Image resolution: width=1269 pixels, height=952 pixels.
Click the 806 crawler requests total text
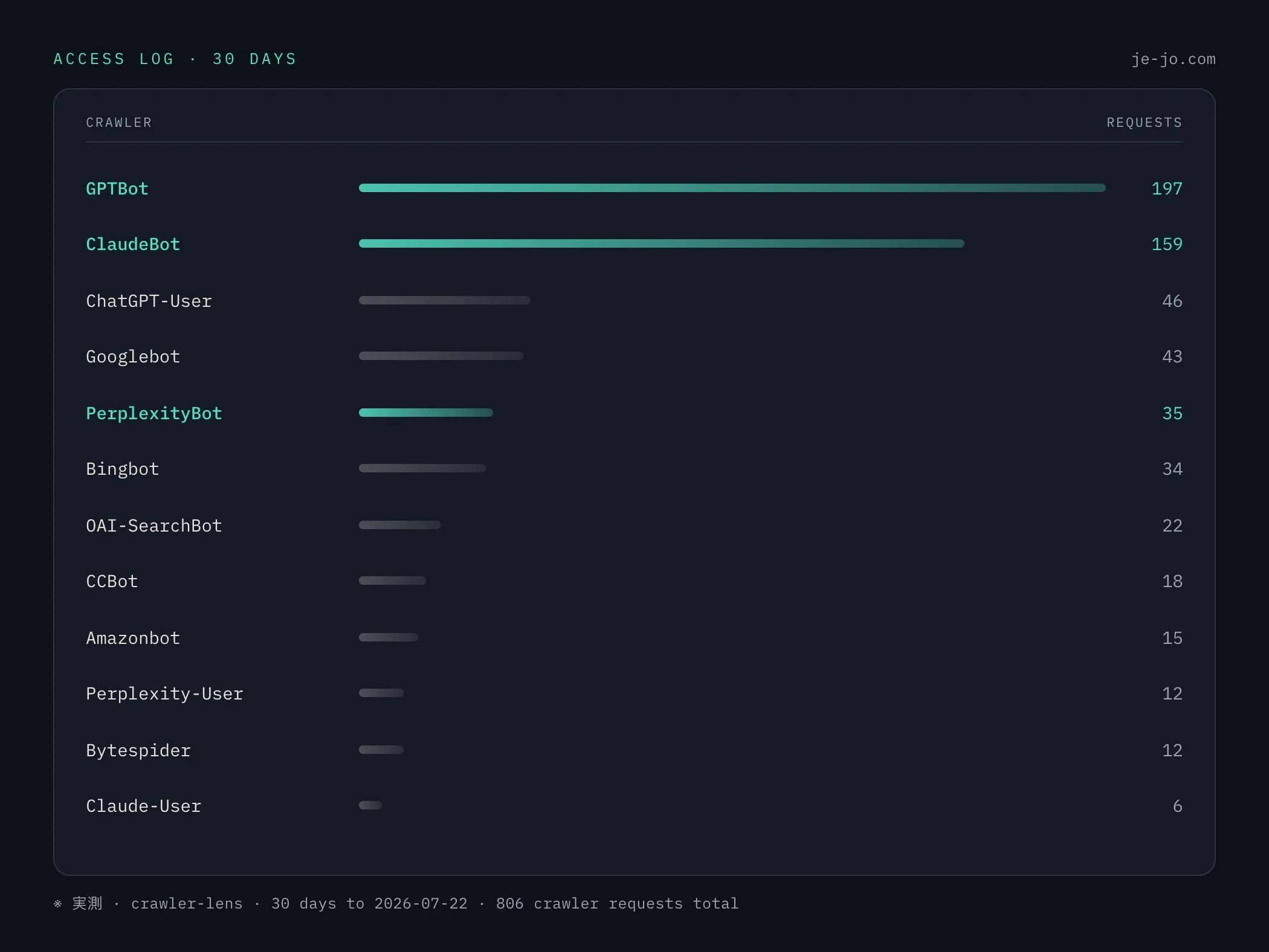(x=617, y=904)
